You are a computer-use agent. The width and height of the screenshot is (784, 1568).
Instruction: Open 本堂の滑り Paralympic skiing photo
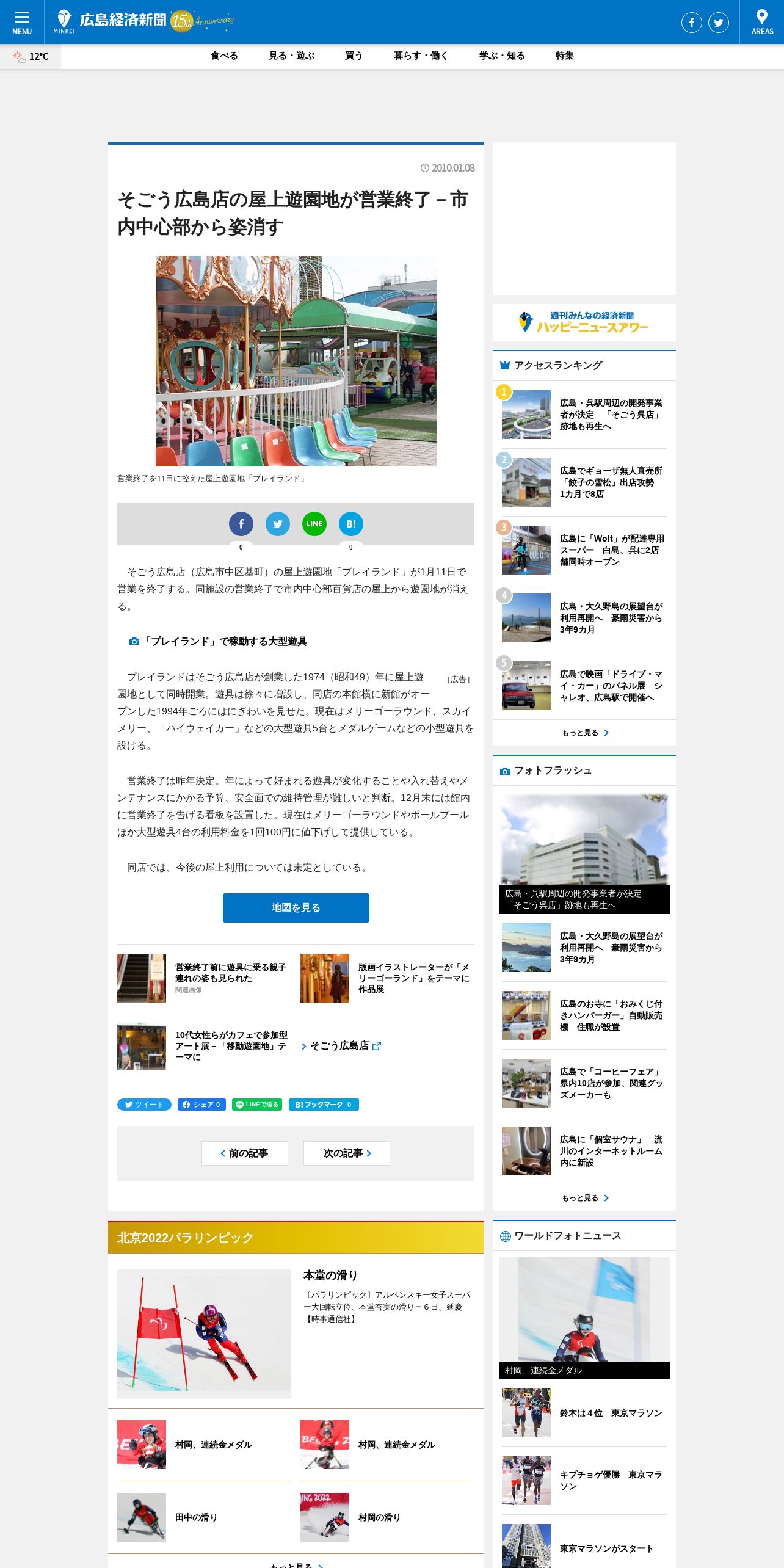pyautogui.click(x=204, y=1334)
